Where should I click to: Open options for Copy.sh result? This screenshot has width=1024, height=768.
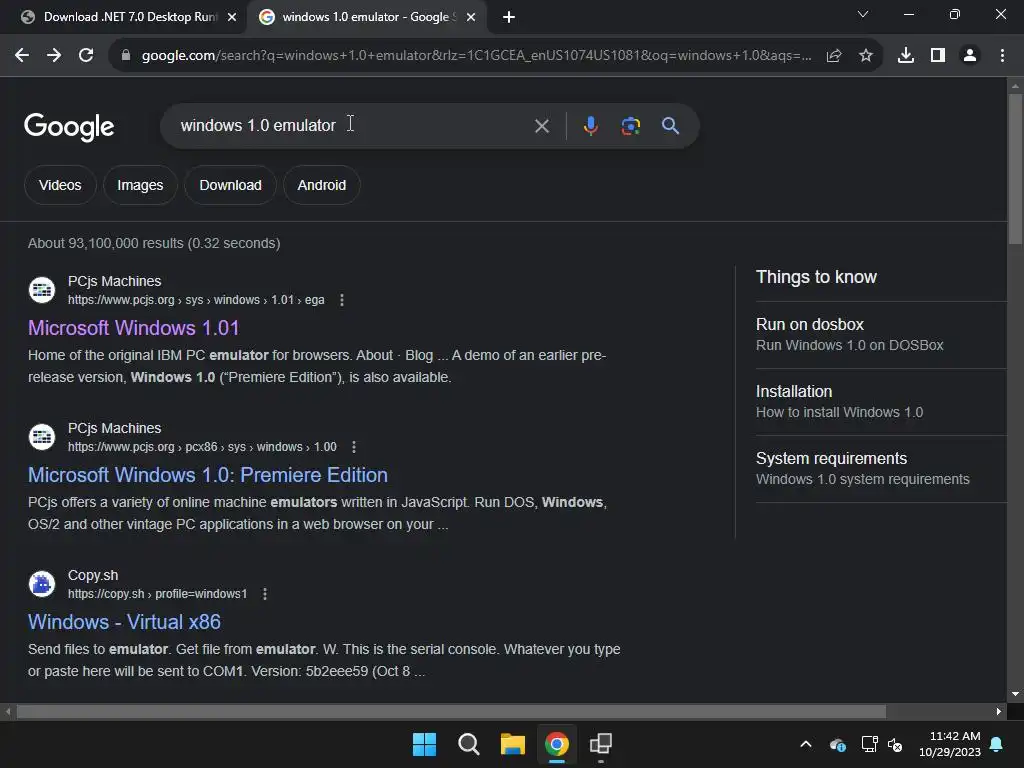pyautogui.click(x=264, y=594)
